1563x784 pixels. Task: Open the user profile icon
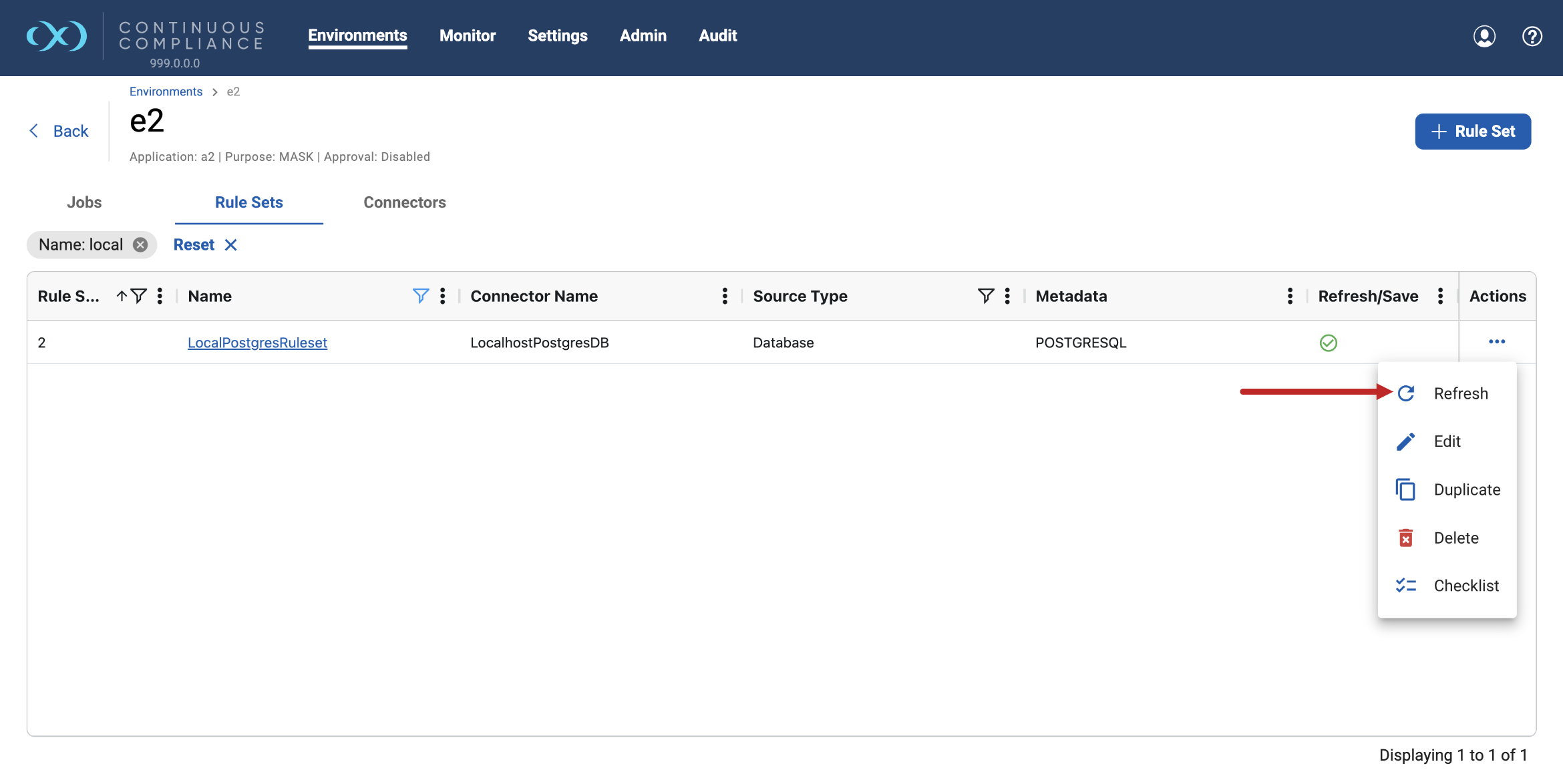(1484, 36)
